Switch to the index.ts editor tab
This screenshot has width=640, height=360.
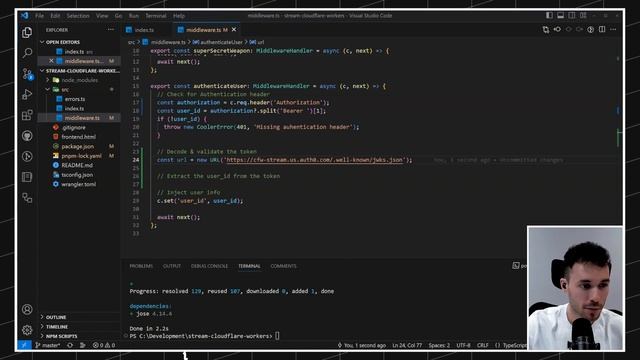pos(145,30)
